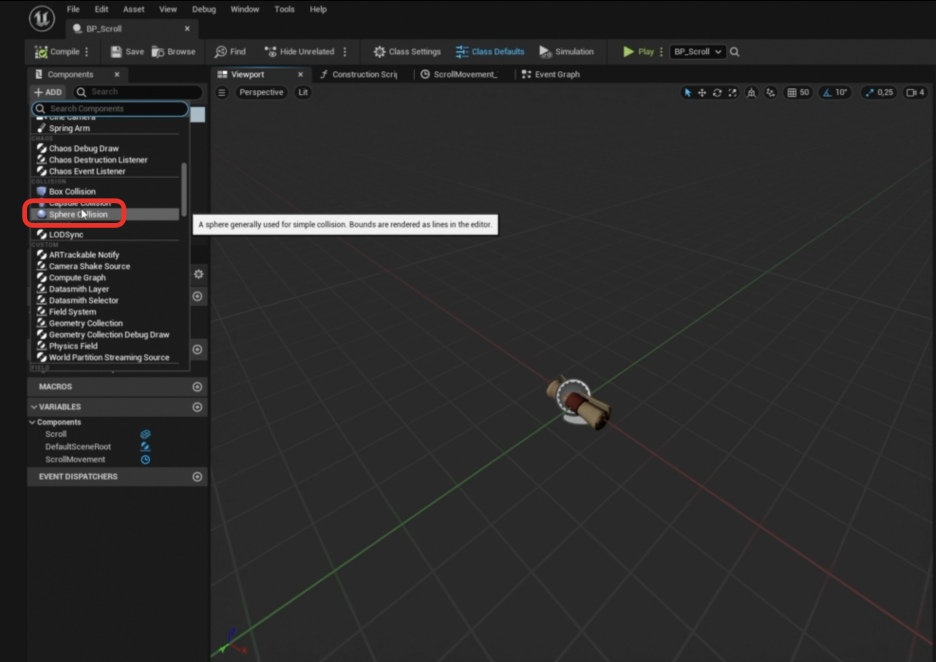Image resolution: width=936 pixels, height=662 pixels.
Task: Open the viewport hamburger options menu
Action: click(221, 93)
